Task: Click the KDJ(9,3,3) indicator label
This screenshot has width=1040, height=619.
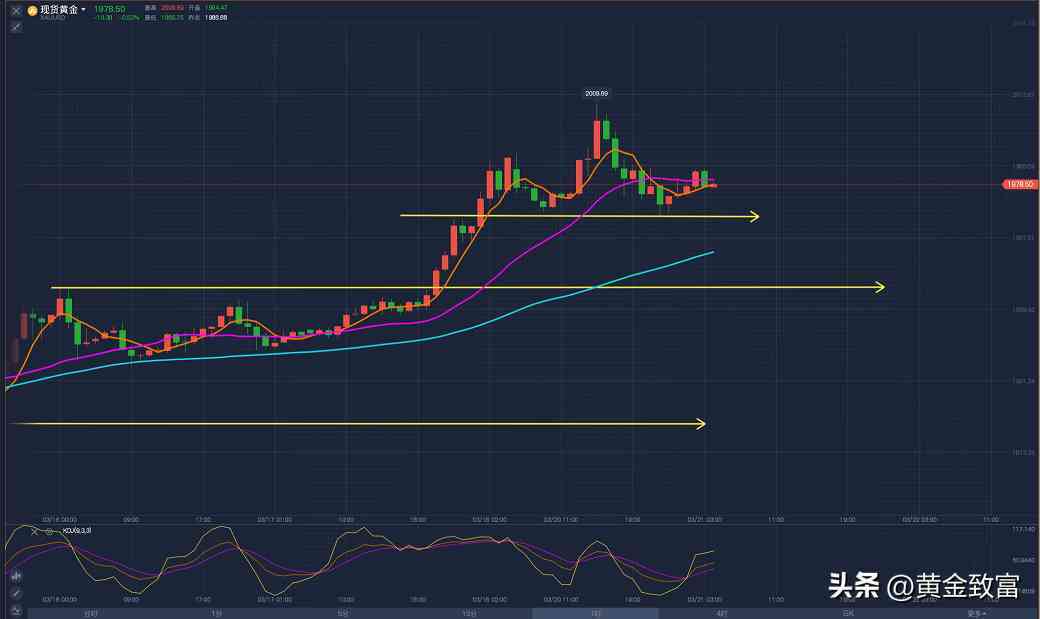Action: click(x=77, y=531)
